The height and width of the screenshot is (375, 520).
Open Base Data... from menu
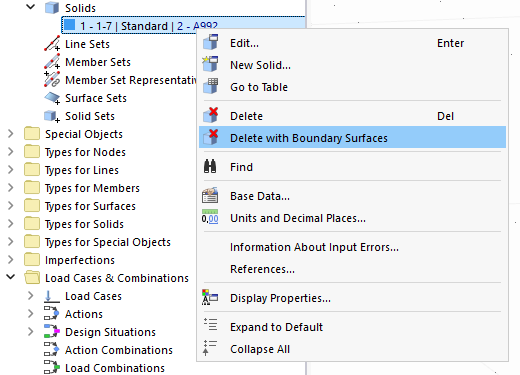click(352, 196)
